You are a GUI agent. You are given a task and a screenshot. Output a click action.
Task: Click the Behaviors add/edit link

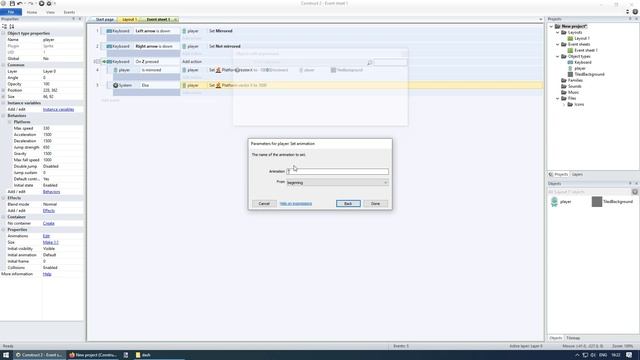point(51,192)
